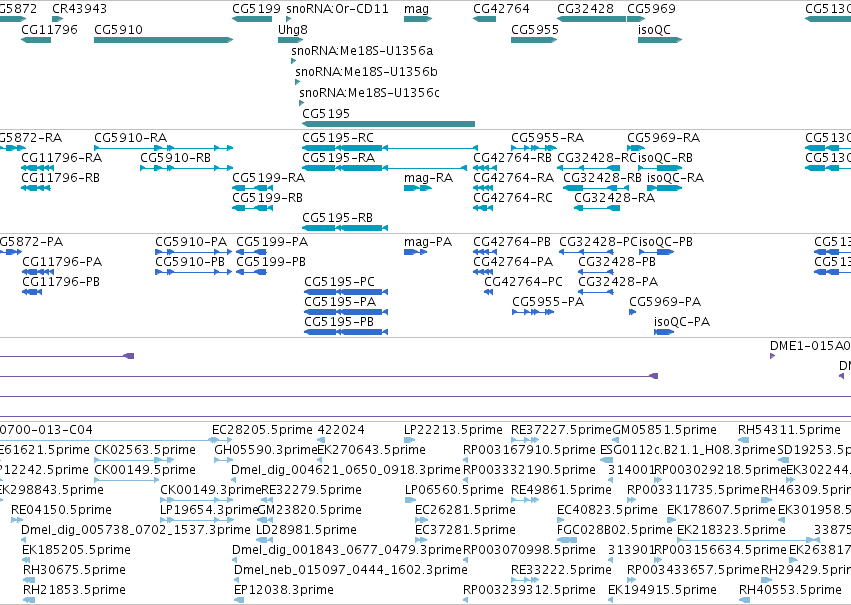This screenshot has height=605, width=851.
Task: Select the Uhg8 gene label
Action: 293,30
